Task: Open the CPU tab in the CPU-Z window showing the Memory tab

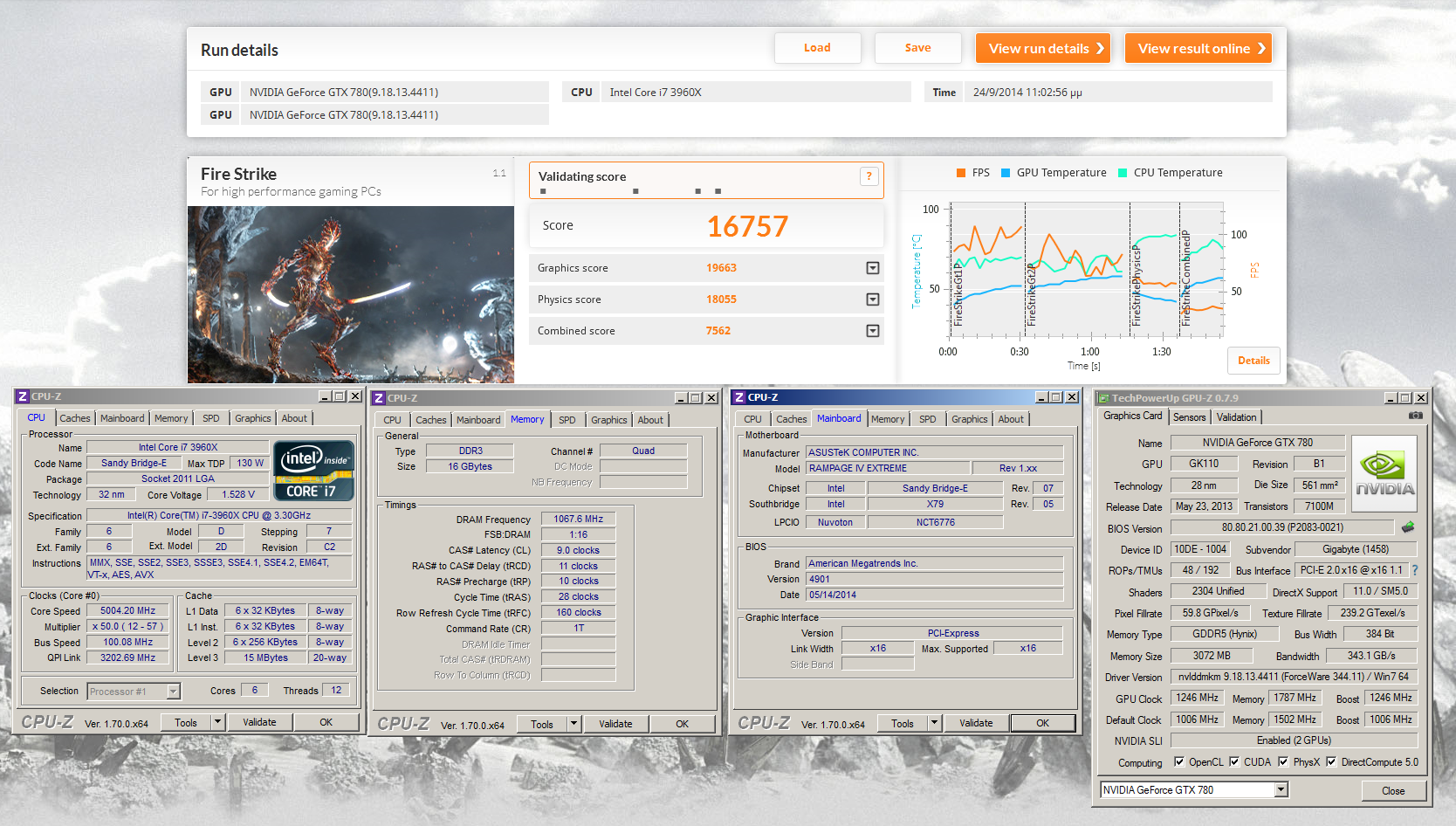Action: click(393, 420)
